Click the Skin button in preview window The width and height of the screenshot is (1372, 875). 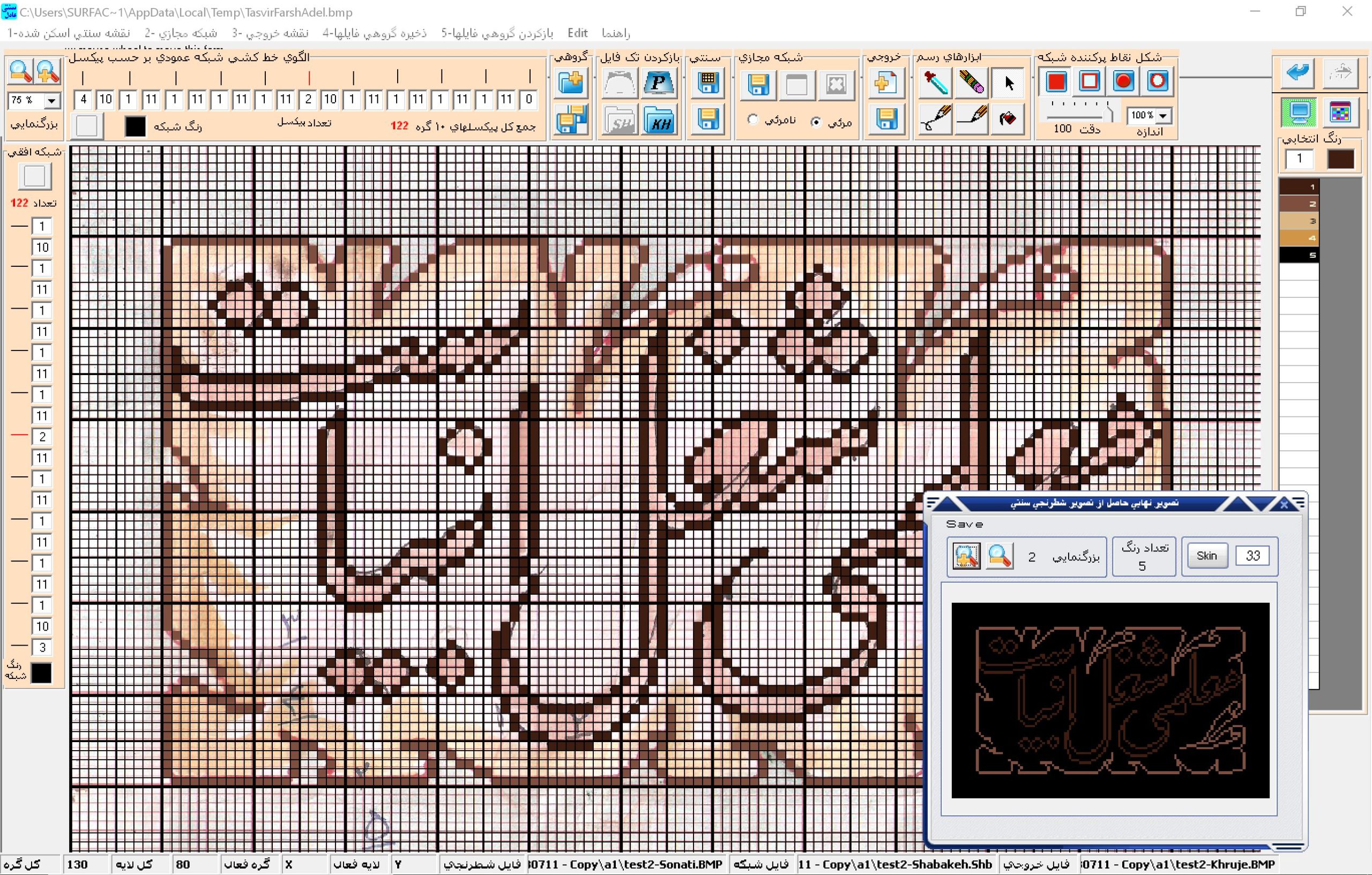coord(1206,556)
